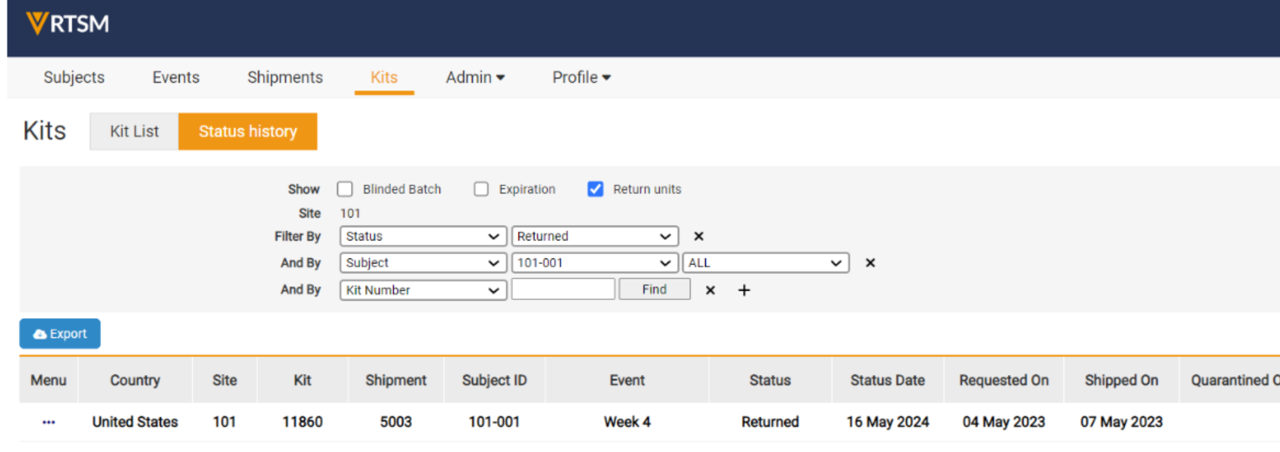The image size is (1280, 452).
Task: Click the Kit Number text input field
Action: (x=563, y=290)
